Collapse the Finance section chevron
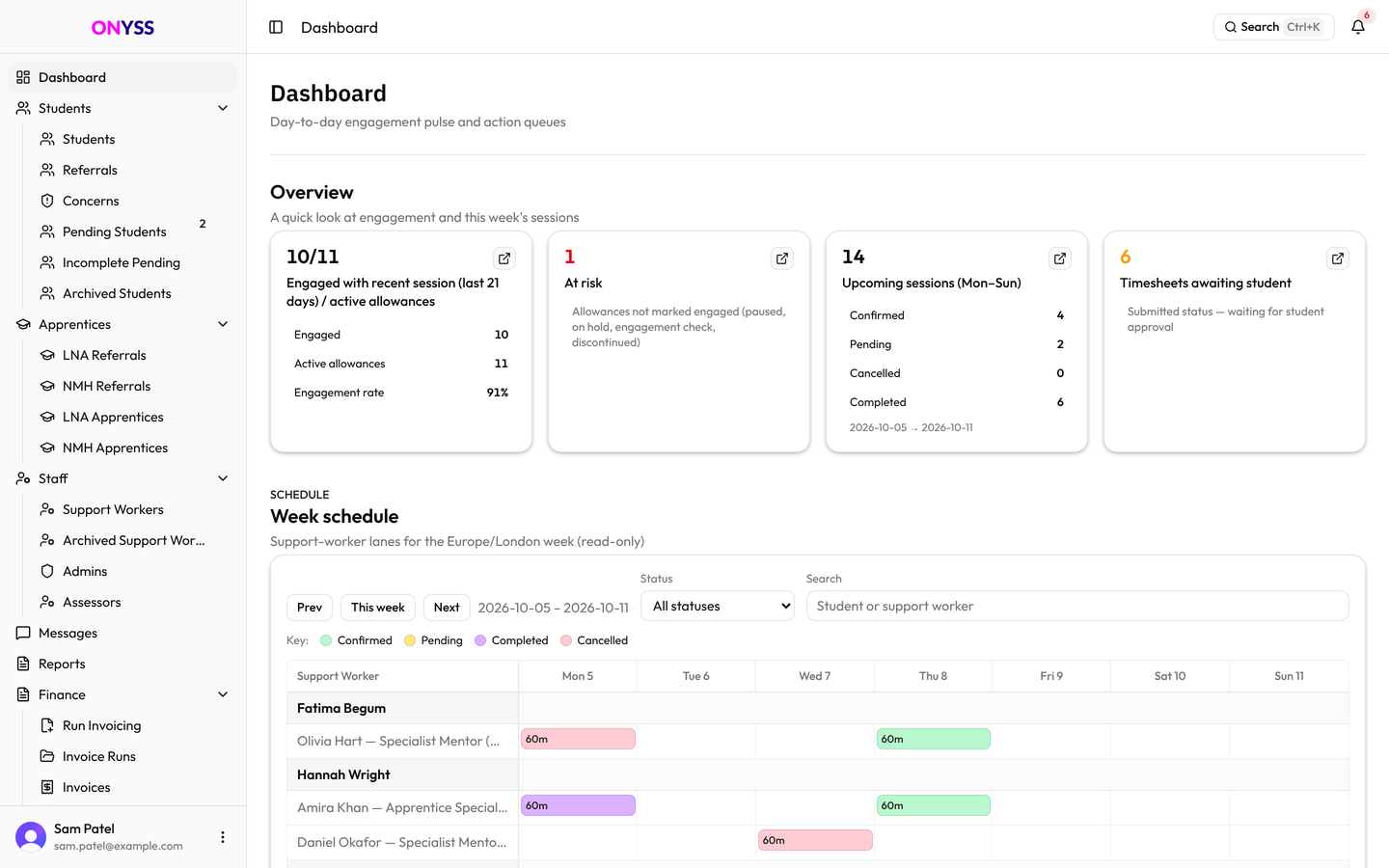Viewport: 1389px width, 868px height. tap(223, 694)
